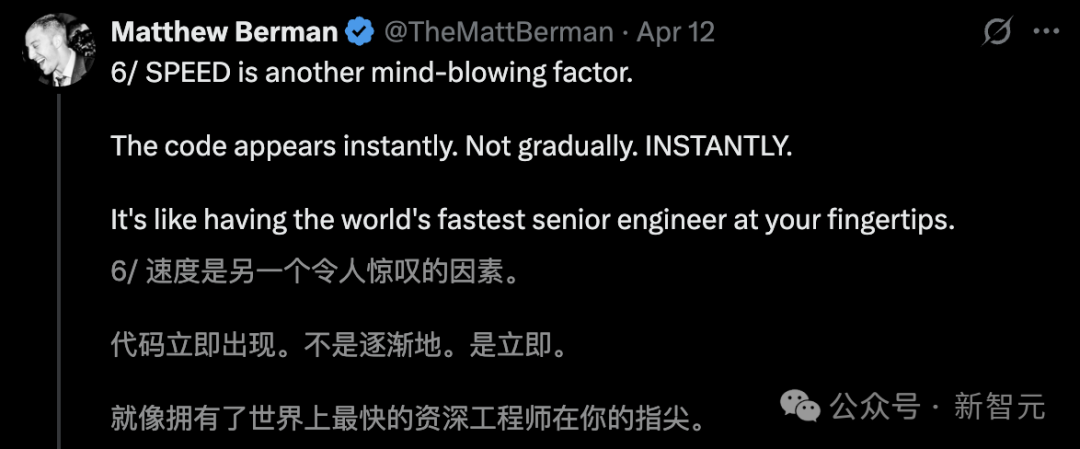This screenshot has width=1080, height=449.
Task: Click the Chinese line starting "就像拥有了世界上最快"
Action: pyautogui.click(x=409, y=416)
